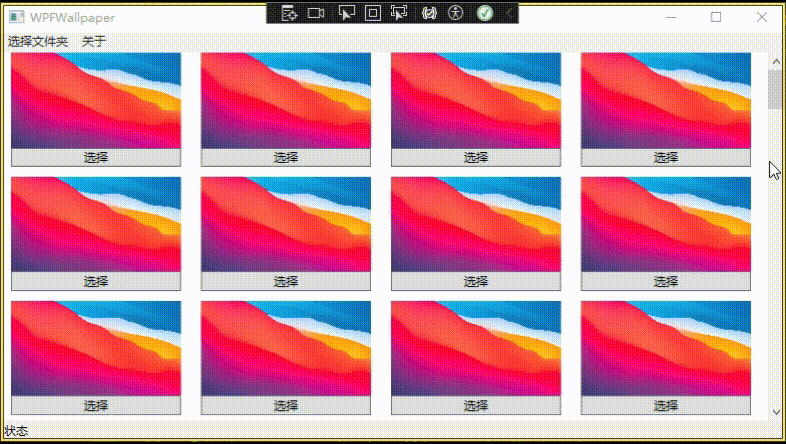This screenshot has height=444, width=786.
Task: Click 选择 under second row, third wallpaper
Action: 476,281
